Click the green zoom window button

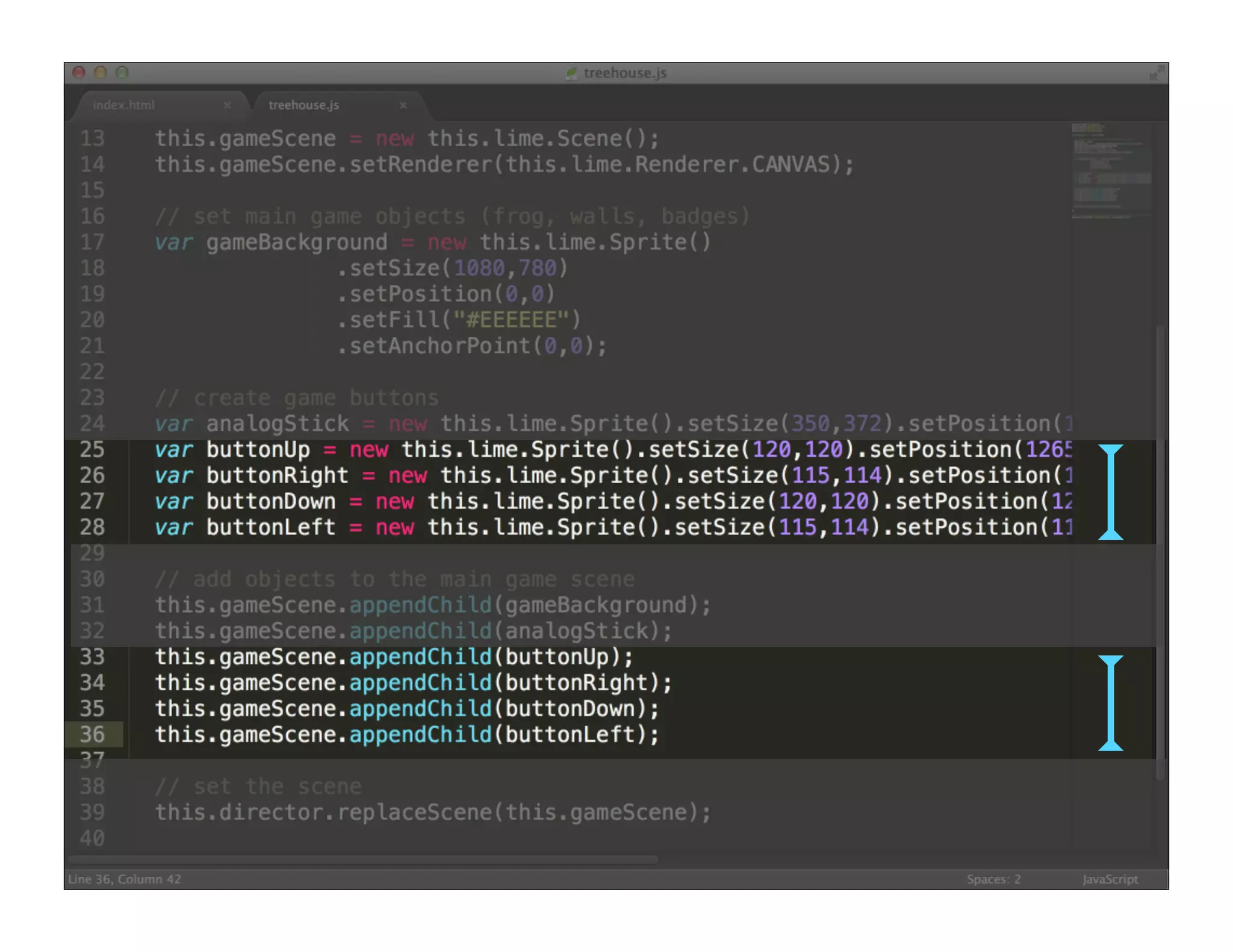(122, 73)
